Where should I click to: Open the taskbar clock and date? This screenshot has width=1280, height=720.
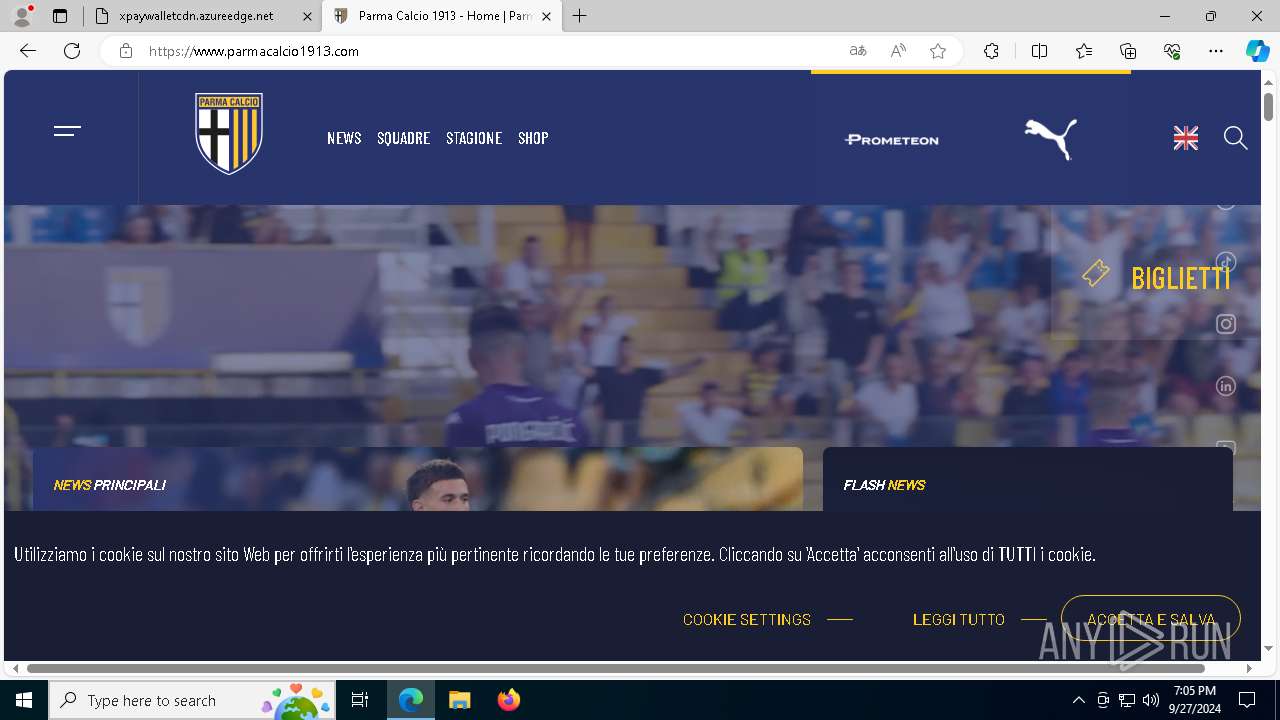1195,700
